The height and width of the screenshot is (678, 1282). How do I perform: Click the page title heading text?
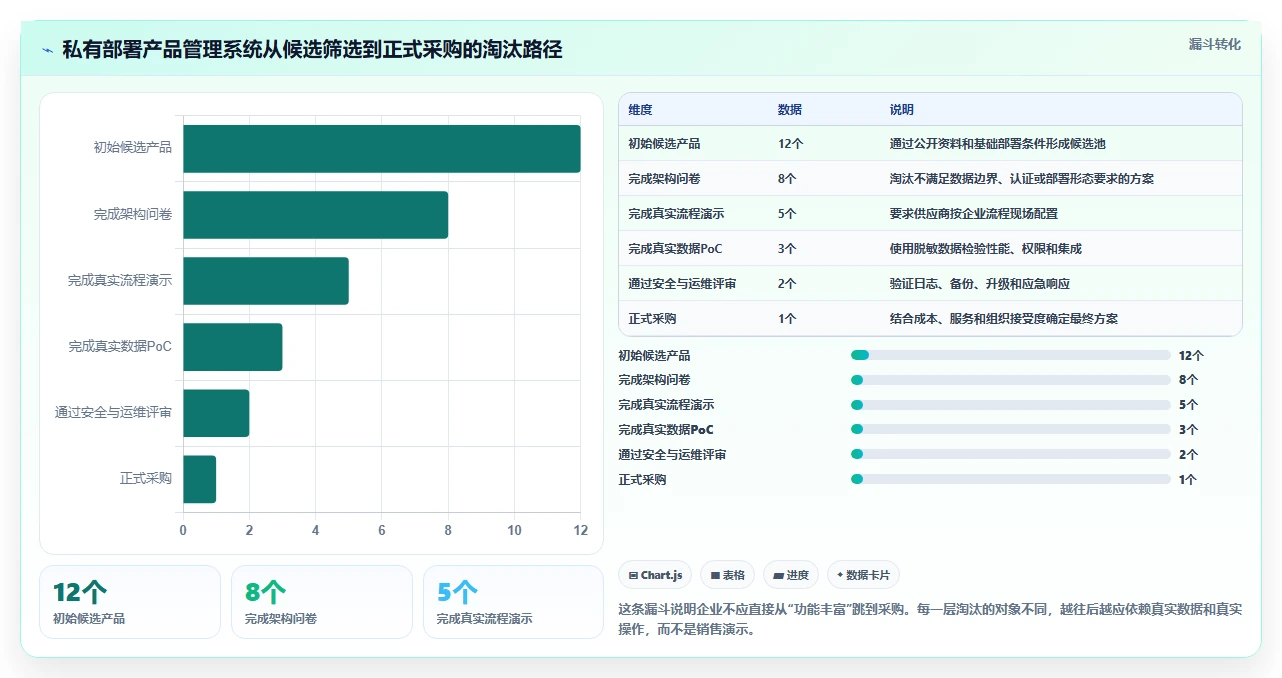312,49
